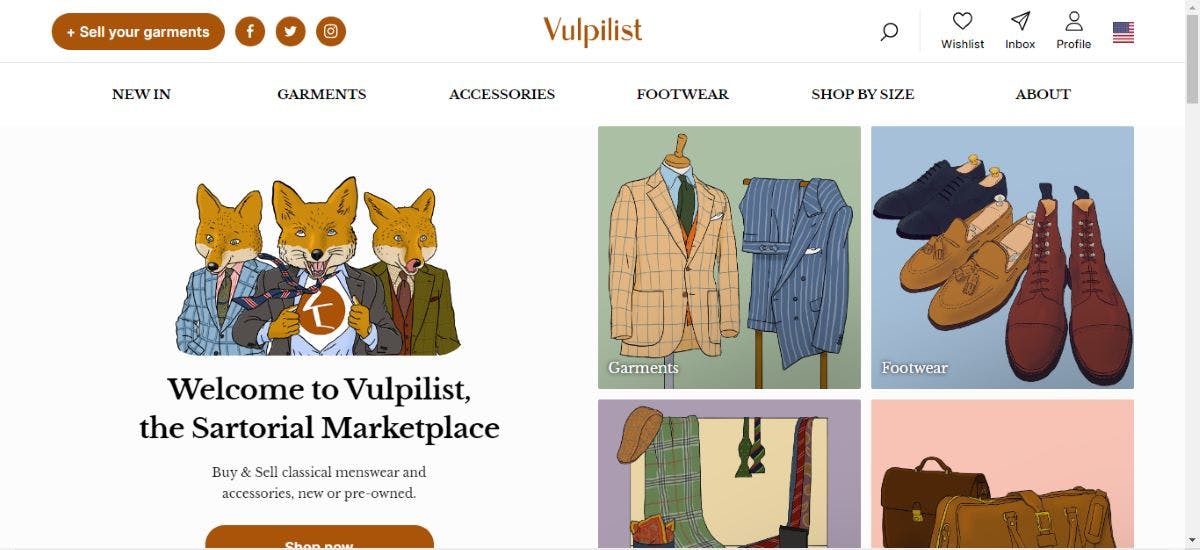Open the NEW IN menu
Viewport: 1200px width, 550px height.
141,94
